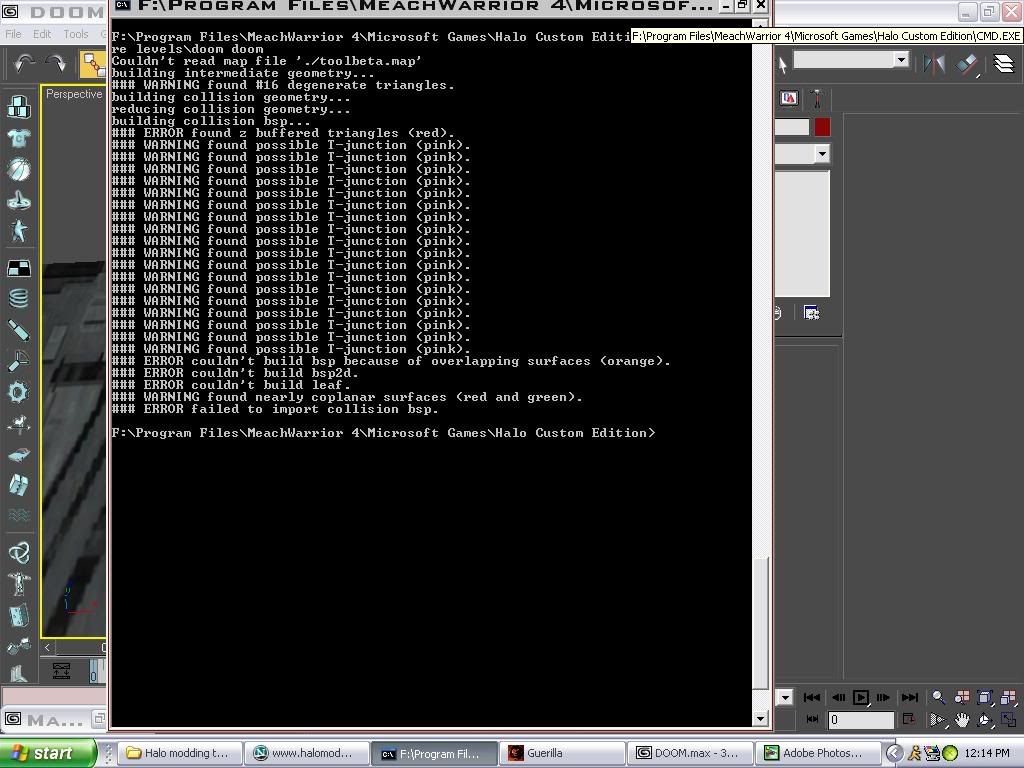
Task: Open the File menu in 3ds Max
Action: tap(13, 34)
